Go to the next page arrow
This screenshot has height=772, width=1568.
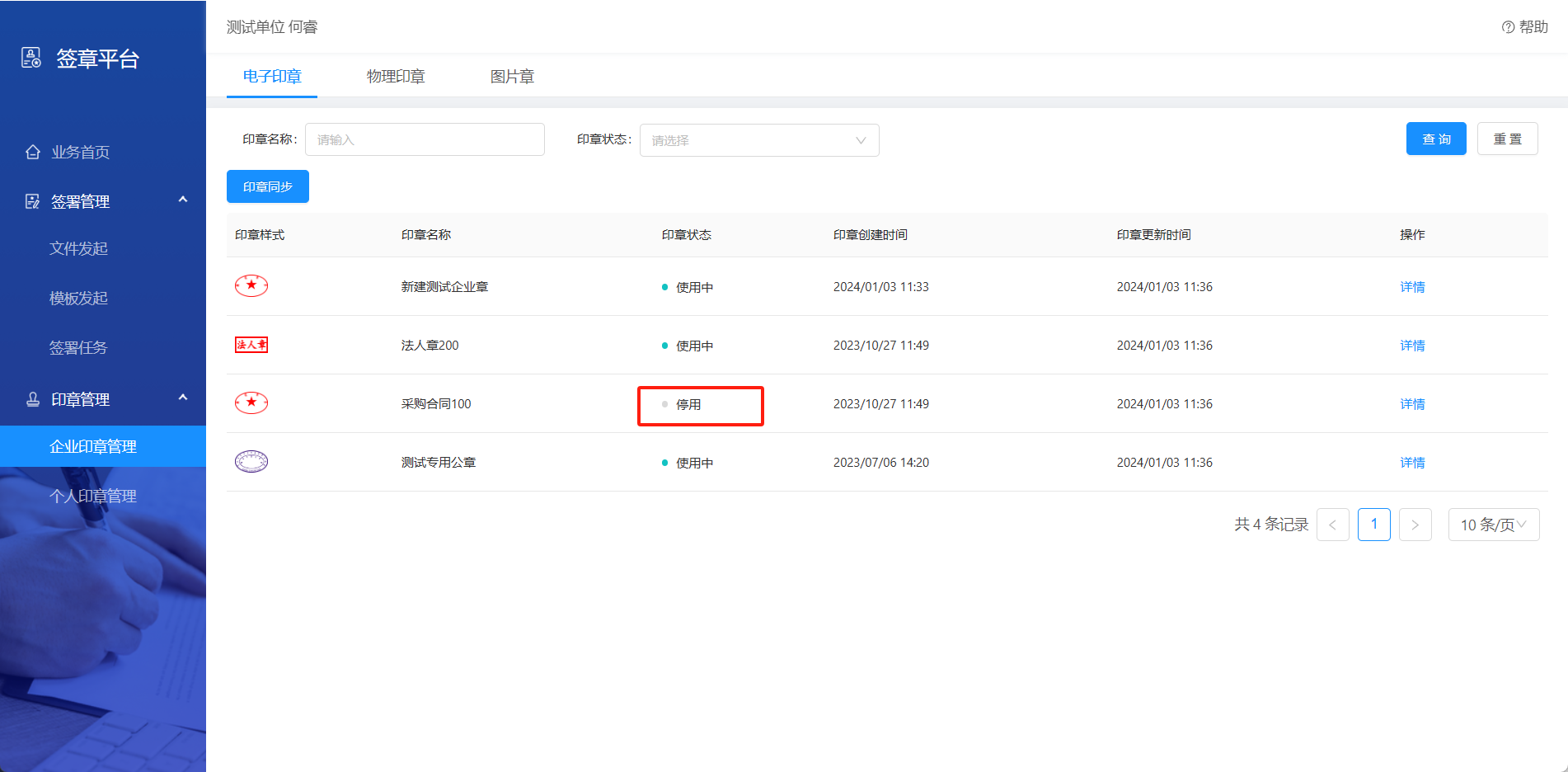tap(1415, 525)
